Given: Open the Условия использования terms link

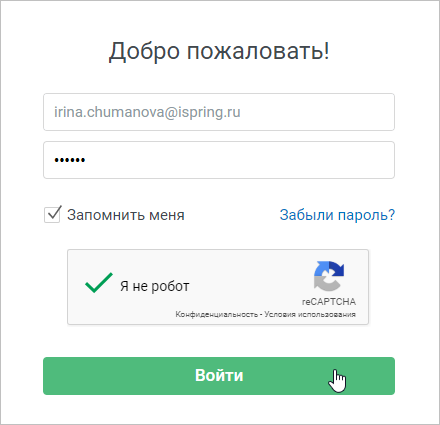Looking at the screenshot, I should [x=310, y=314].
